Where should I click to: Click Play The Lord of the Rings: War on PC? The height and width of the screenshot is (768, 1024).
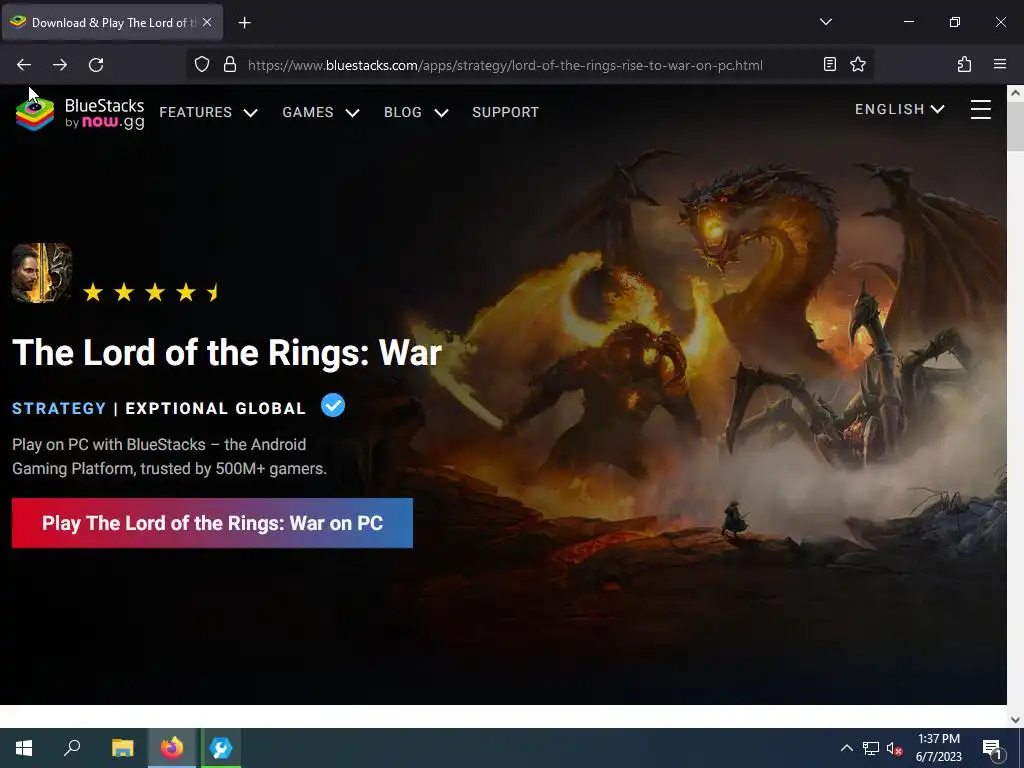[x=212, y=523]
